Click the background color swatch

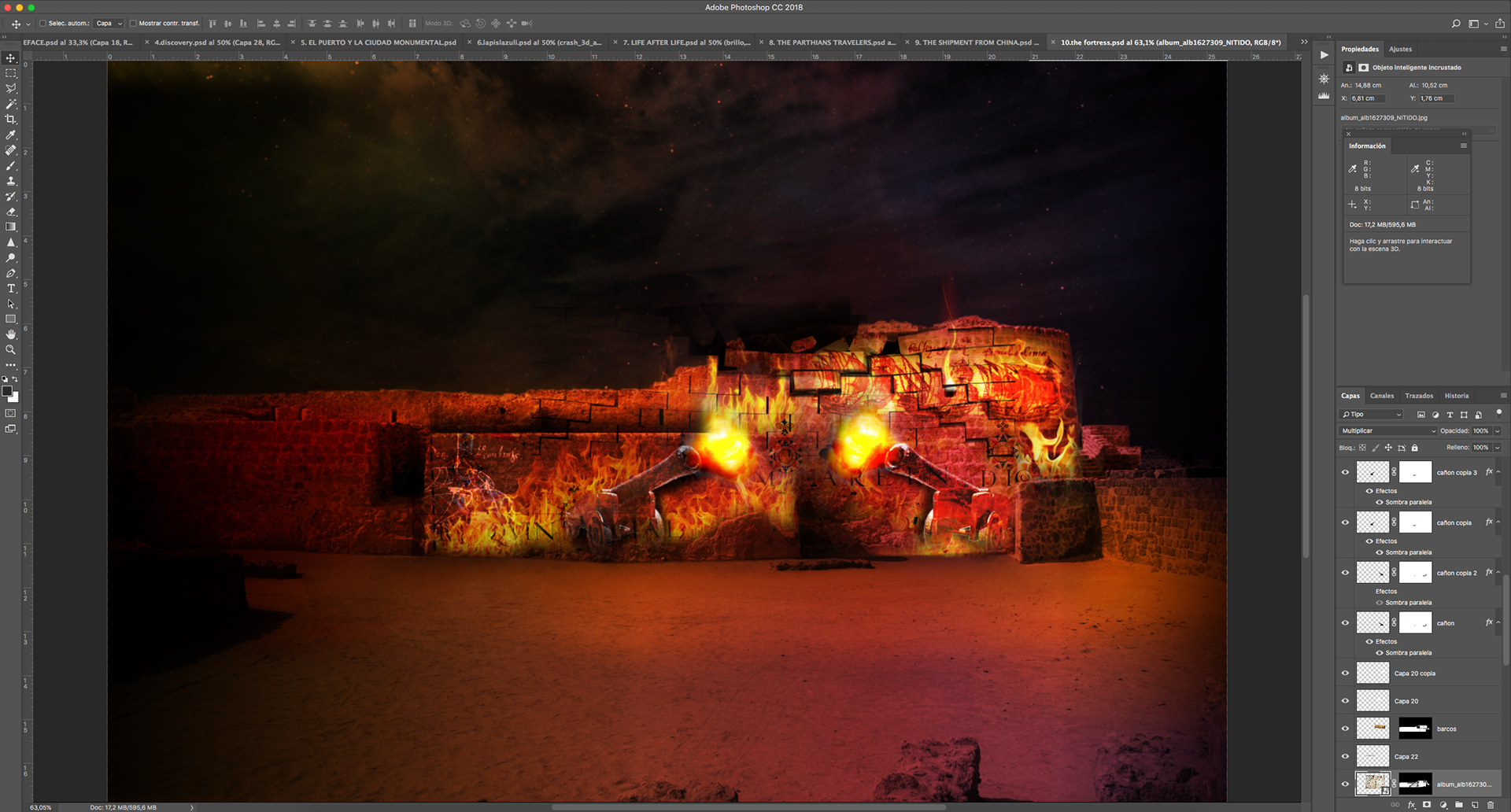click(14, 397)
